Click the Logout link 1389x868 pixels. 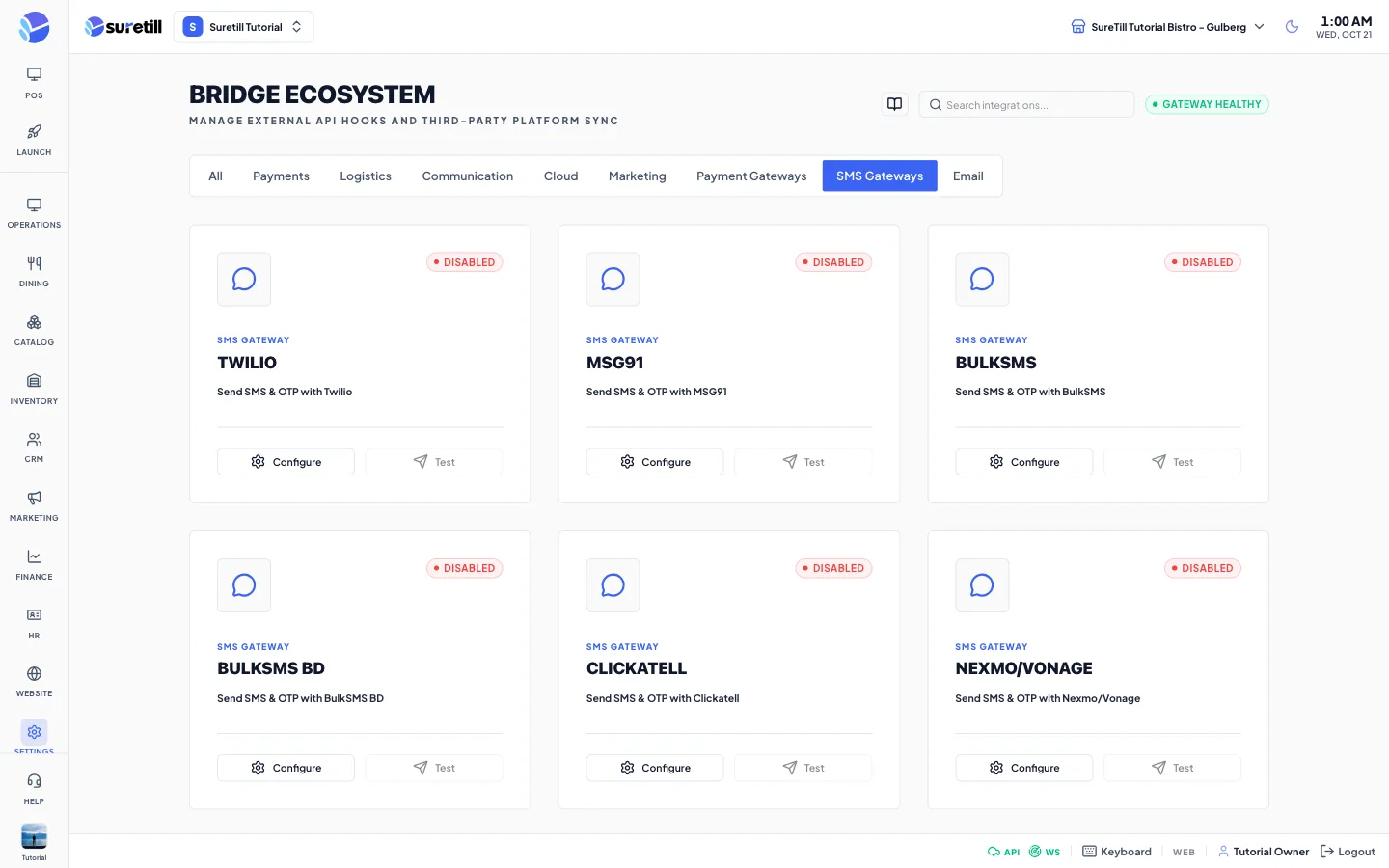[1348, 852]
